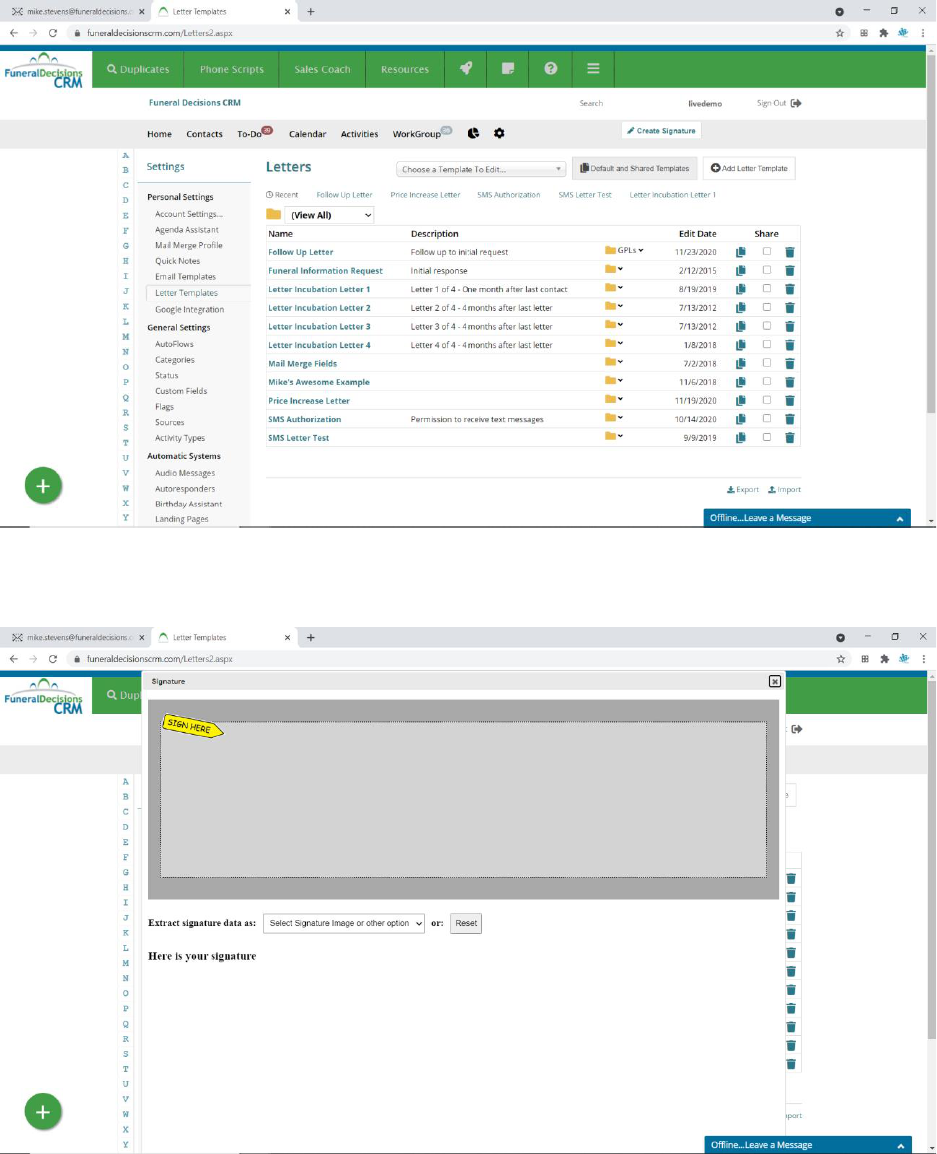Open Select Signature Image option dropdown
The width and height of the screenshot is (937, 1154).
coord(344,923)
